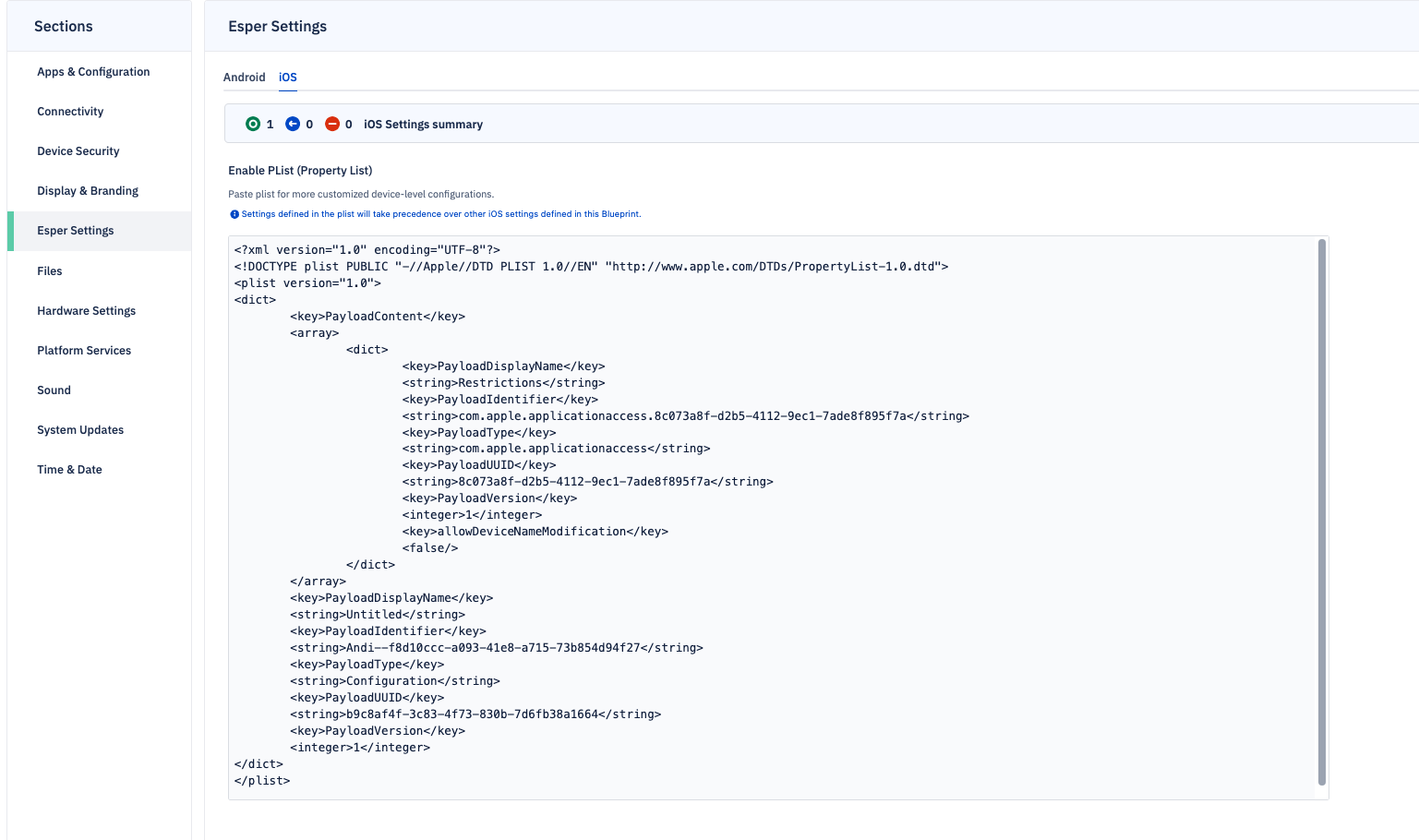Image resolution: width=1419 pixels, height=840 pixels.
Task: Click the blue inherited settings arrow icon
Action: point(293,124)
